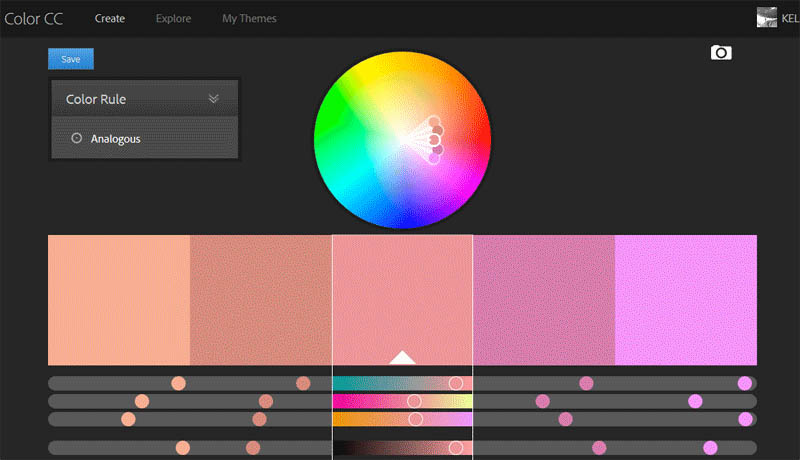Click the white triangle base color marker
Screen dimensions: 800x460
coord(402,357)
